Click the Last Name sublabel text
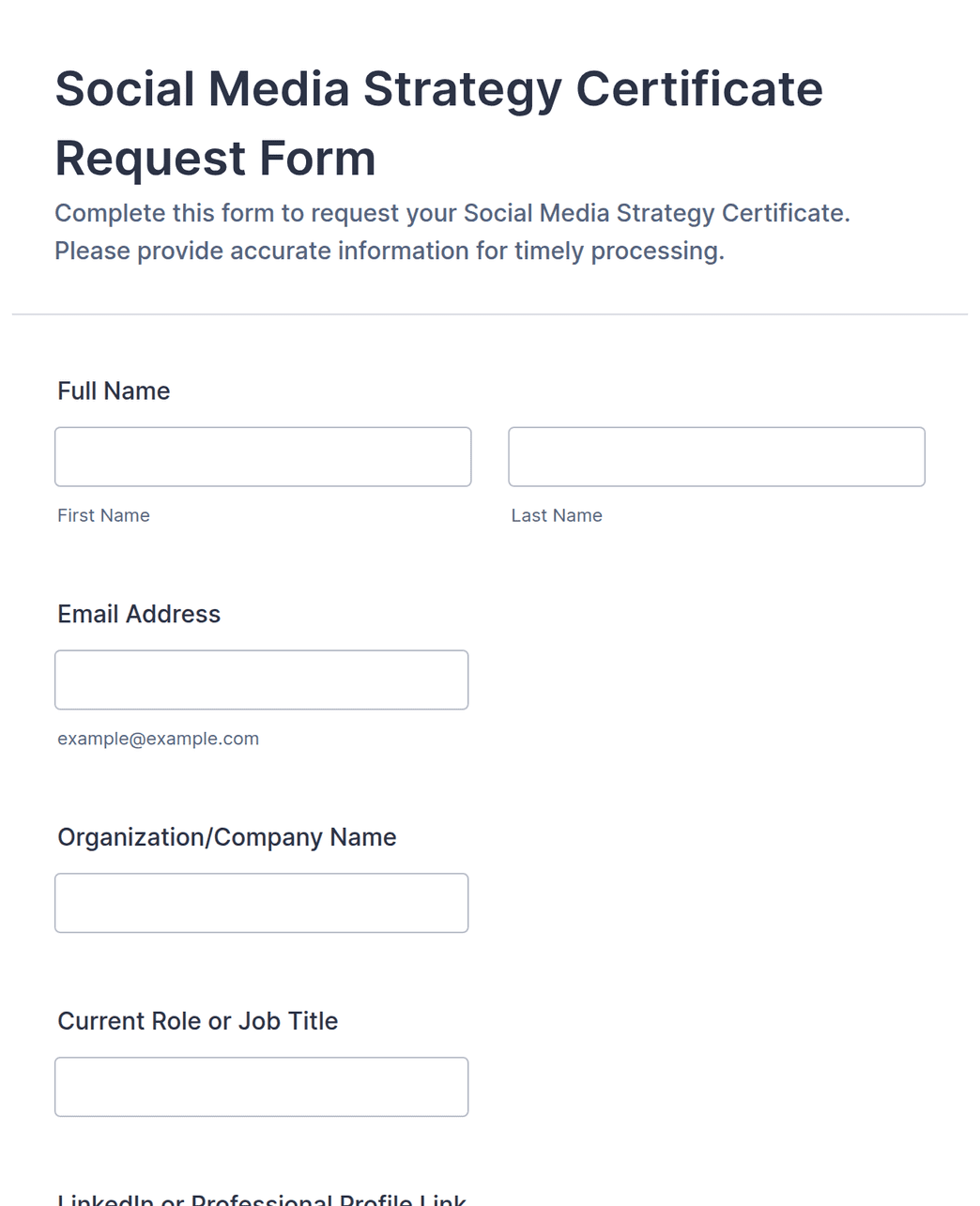Viewport: 980px width, 1206px height. (x=557, y=515)
